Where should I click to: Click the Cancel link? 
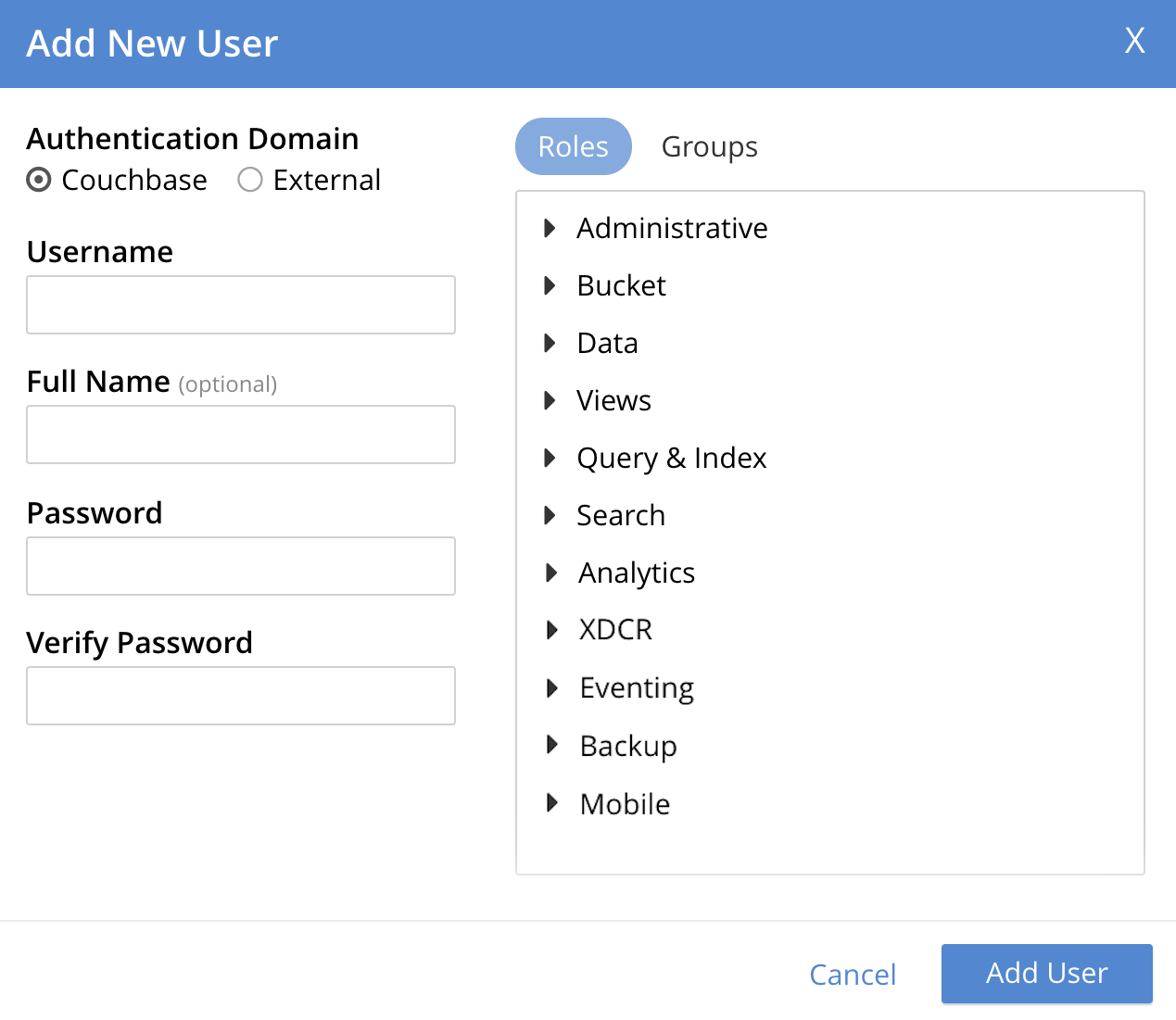click(852, 975)
